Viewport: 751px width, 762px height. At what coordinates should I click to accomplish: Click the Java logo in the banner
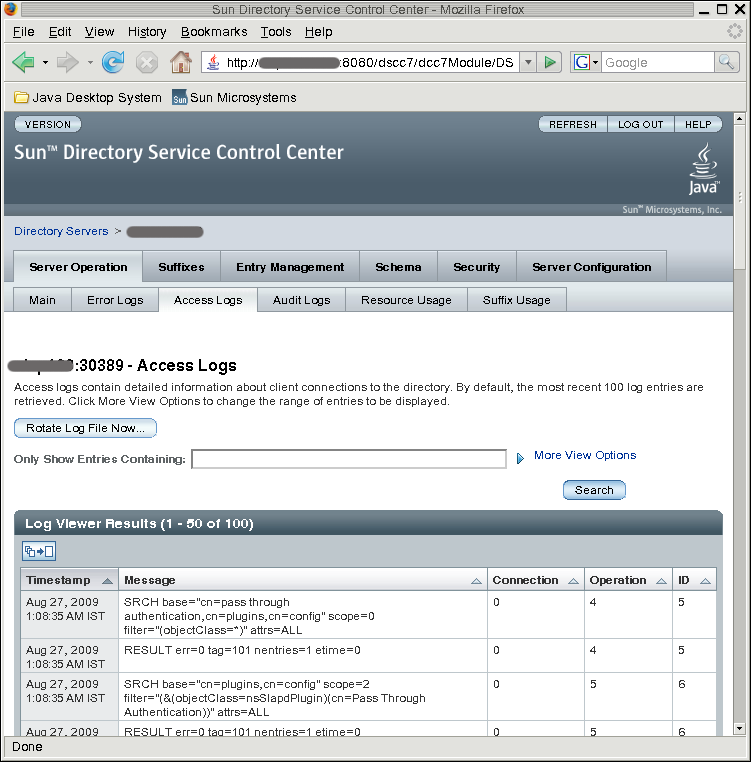pyautogui.click(x=703, y=169)
